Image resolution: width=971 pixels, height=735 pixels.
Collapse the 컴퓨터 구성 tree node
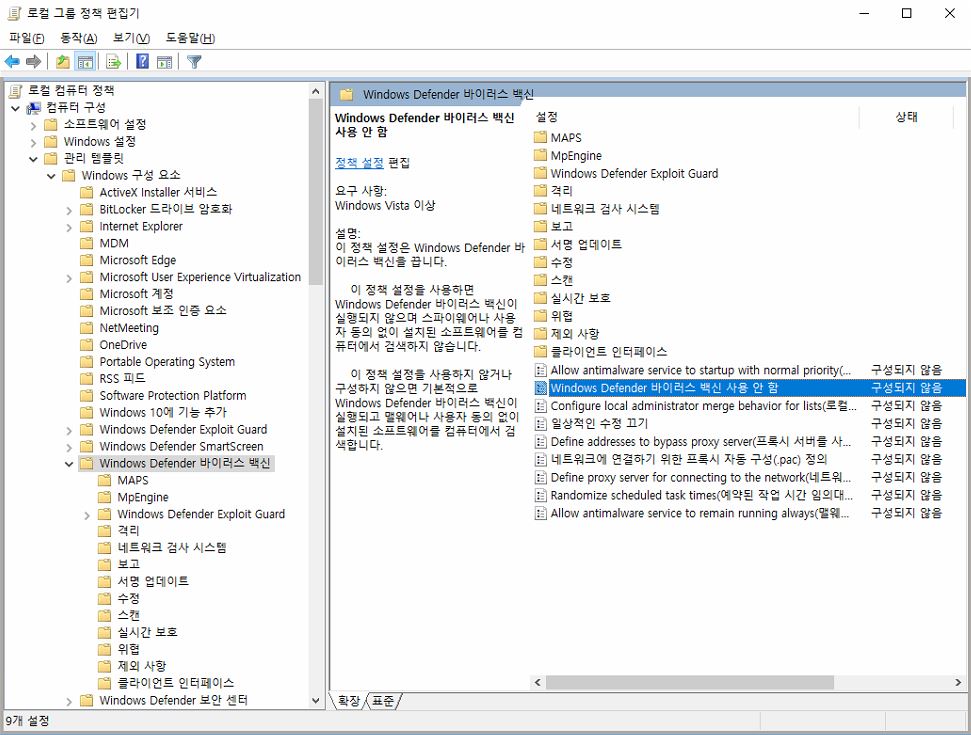pyautogui.click(x=15, y=108)
